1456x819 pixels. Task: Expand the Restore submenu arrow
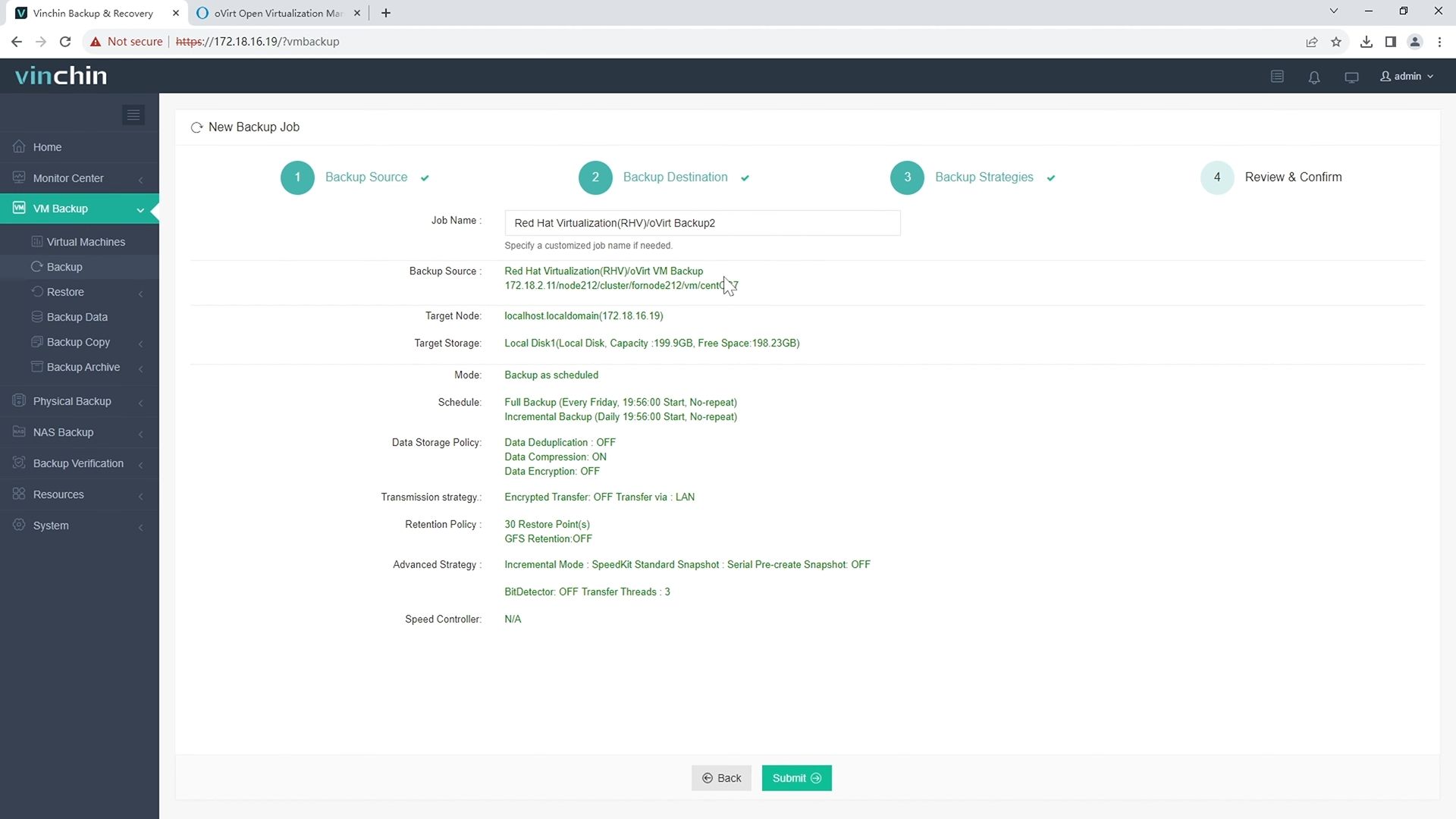pyautogui.click(x=141, y=292)
